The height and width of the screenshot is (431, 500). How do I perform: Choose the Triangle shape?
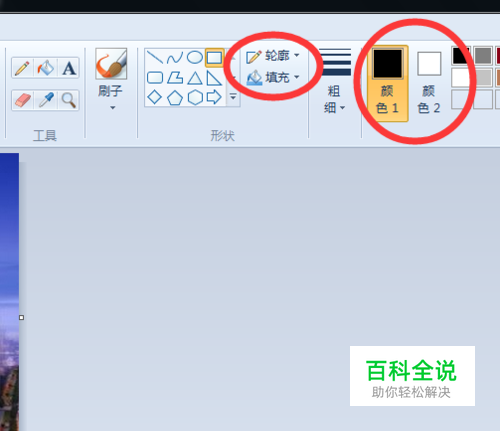[x=195, y=79]
